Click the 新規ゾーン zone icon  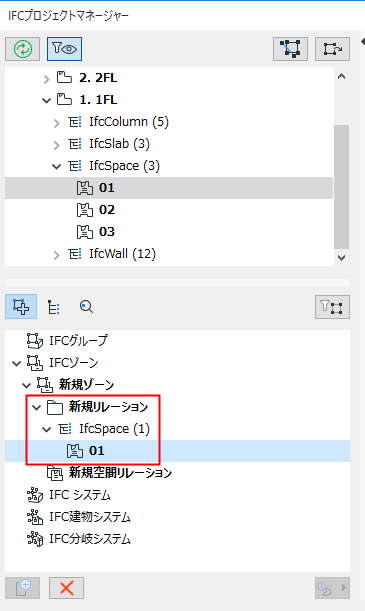point(44,385)
